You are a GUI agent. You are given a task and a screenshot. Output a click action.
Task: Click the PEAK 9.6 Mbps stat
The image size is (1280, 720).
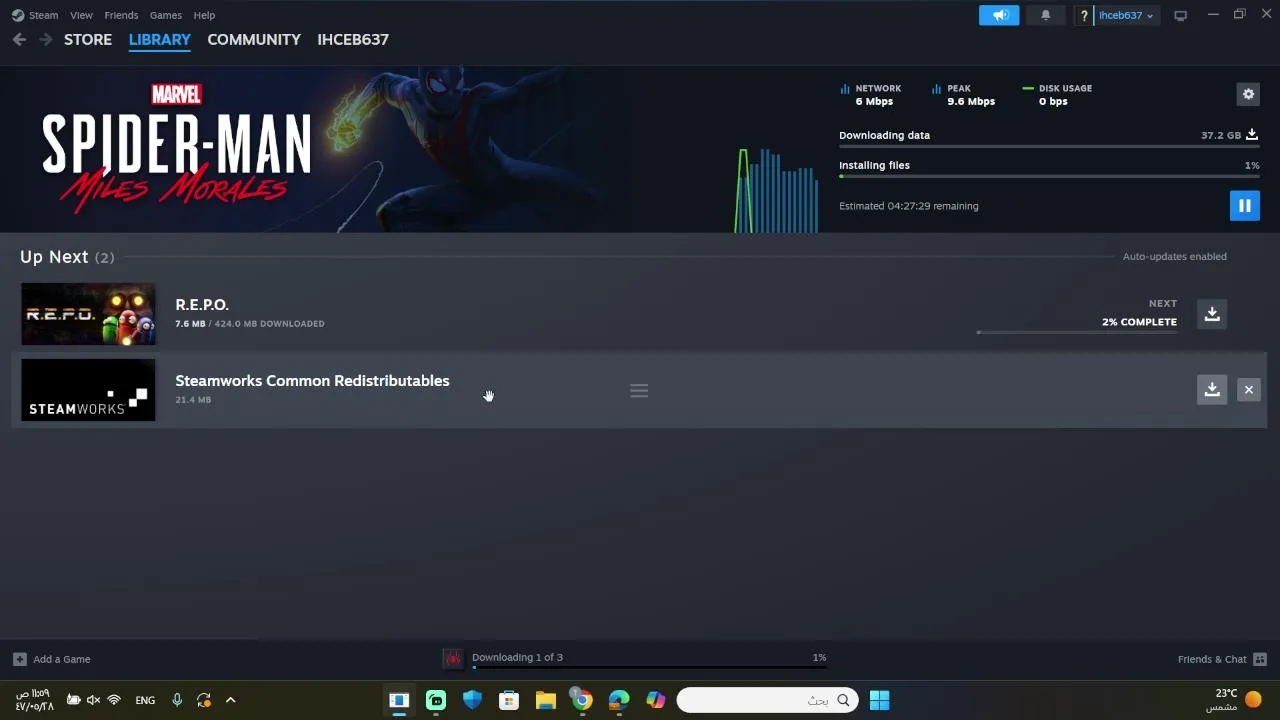tap(964, 95)
